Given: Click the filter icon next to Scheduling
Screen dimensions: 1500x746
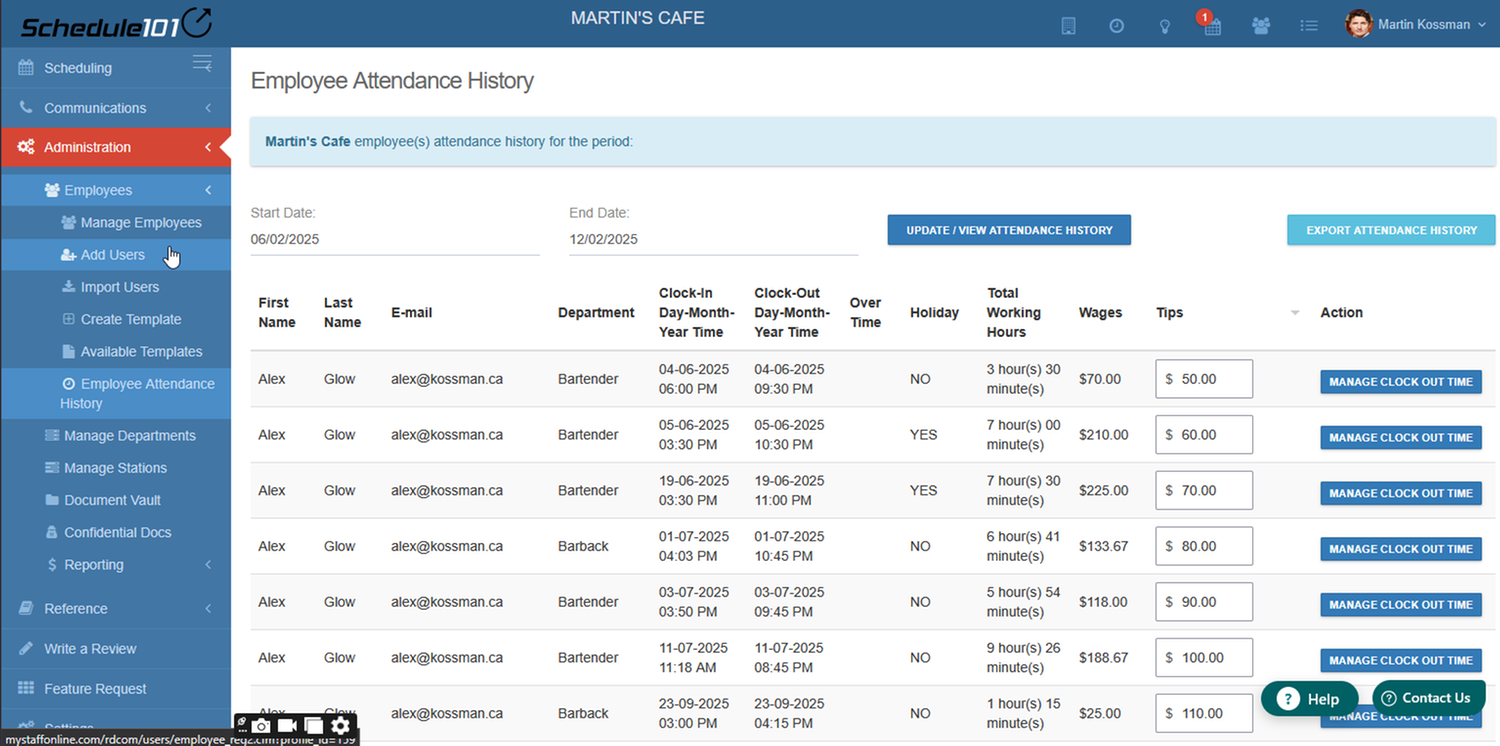Looking at the screenshot, I should (x=201, y=62).
